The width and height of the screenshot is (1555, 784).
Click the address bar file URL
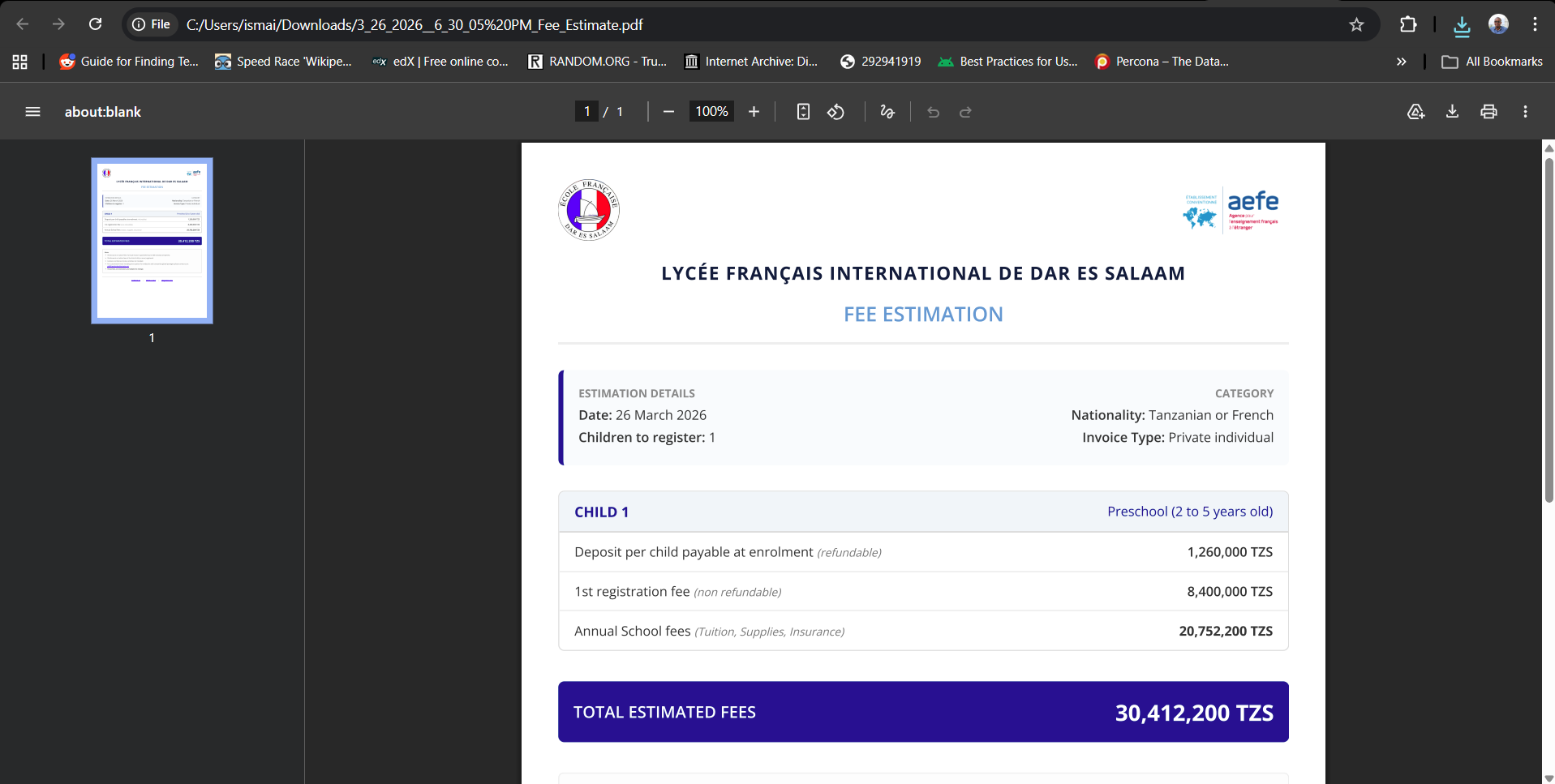(x=415, y=25)
